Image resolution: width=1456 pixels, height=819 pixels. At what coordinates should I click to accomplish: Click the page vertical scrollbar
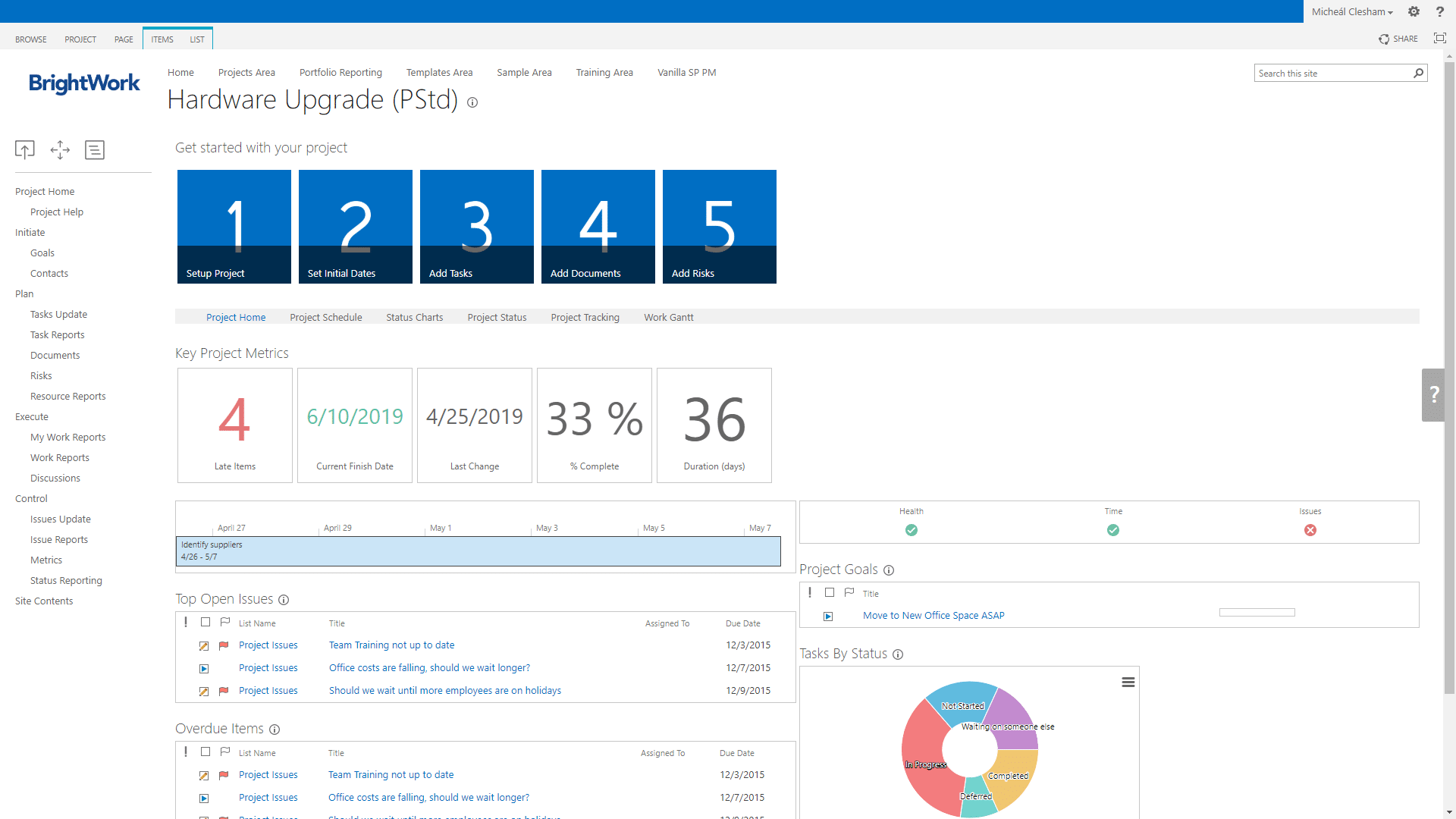tap(1450, 379)
